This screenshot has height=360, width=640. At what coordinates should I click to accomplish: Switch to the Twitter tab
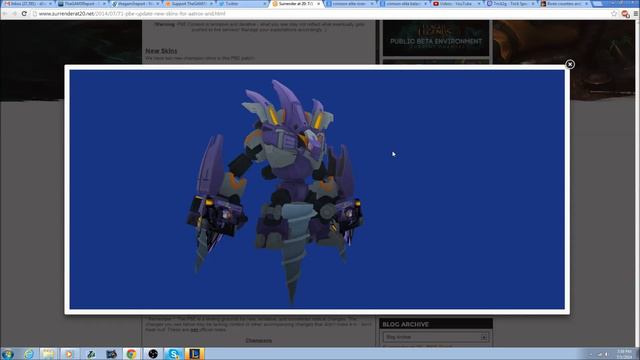[x=242, y=4]
